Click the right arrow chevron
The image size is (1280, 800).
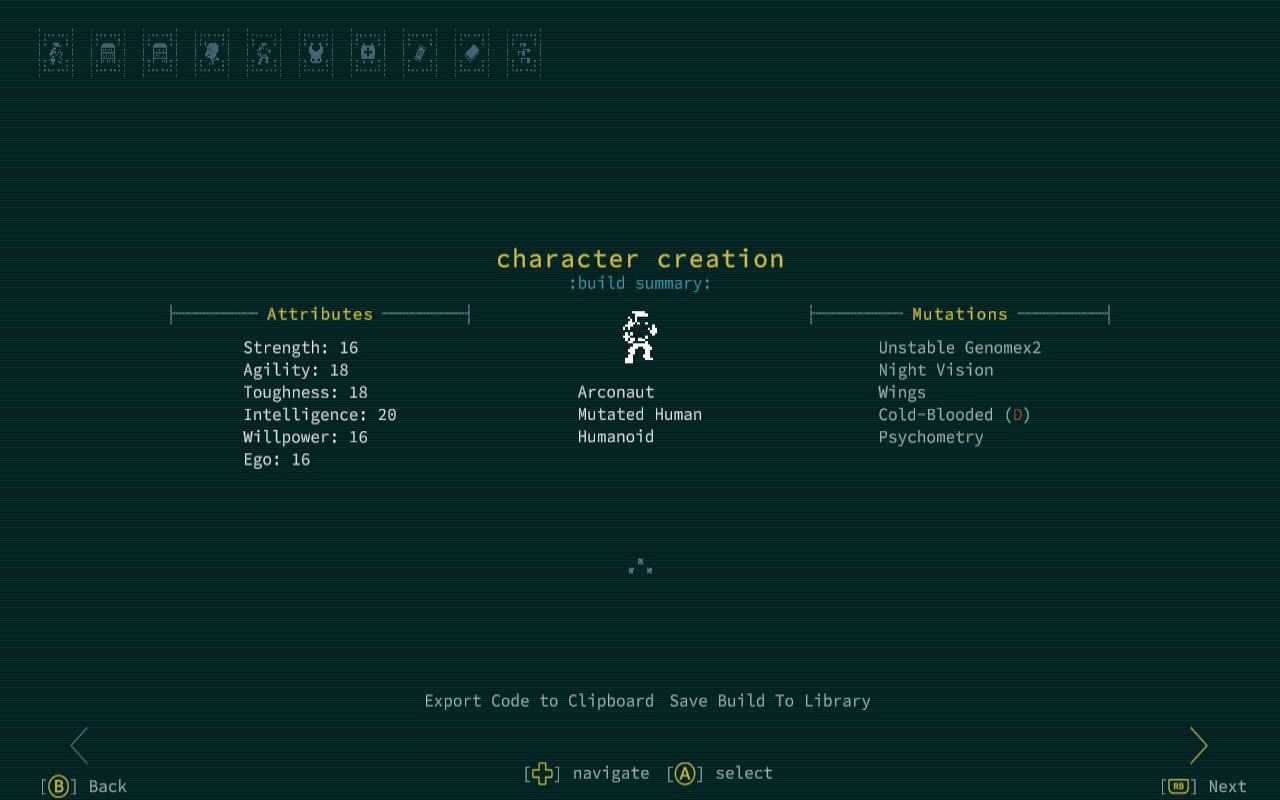[1198, 746]
